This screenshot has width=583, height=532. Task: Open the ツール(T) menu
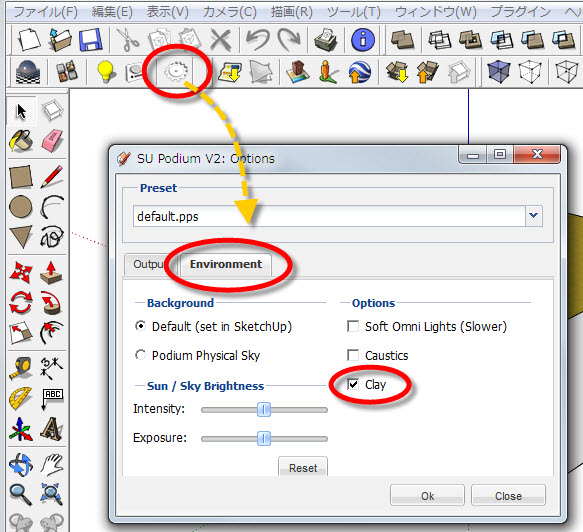tap(354, 12)
